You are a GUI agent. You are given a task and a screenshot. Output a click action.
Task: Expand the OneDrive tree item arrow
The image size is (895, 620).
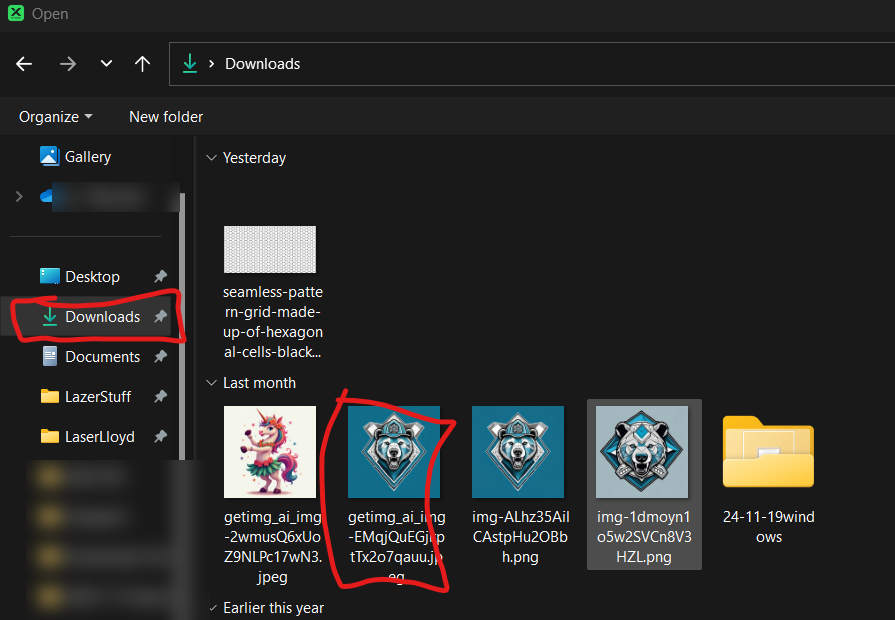point(19,196)
